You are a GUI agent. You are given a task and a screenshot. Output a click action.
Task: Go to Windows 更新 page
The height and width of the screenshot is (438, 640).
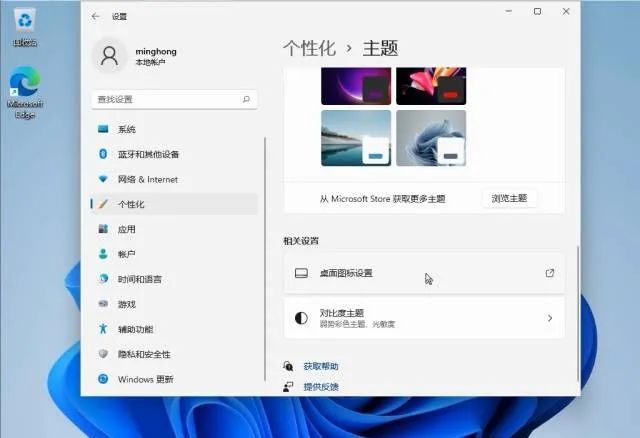point(175,379)
